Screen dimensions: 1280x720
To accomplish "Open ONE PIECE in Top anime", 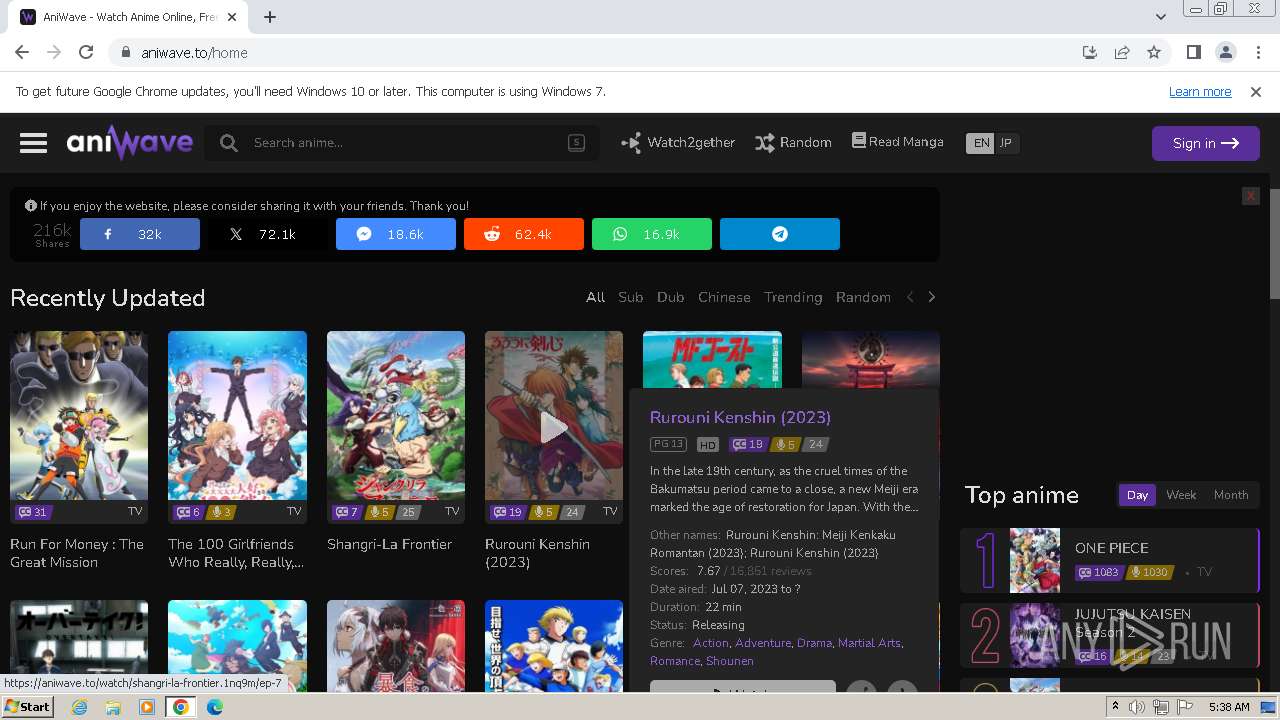I will click(1109, 560).
